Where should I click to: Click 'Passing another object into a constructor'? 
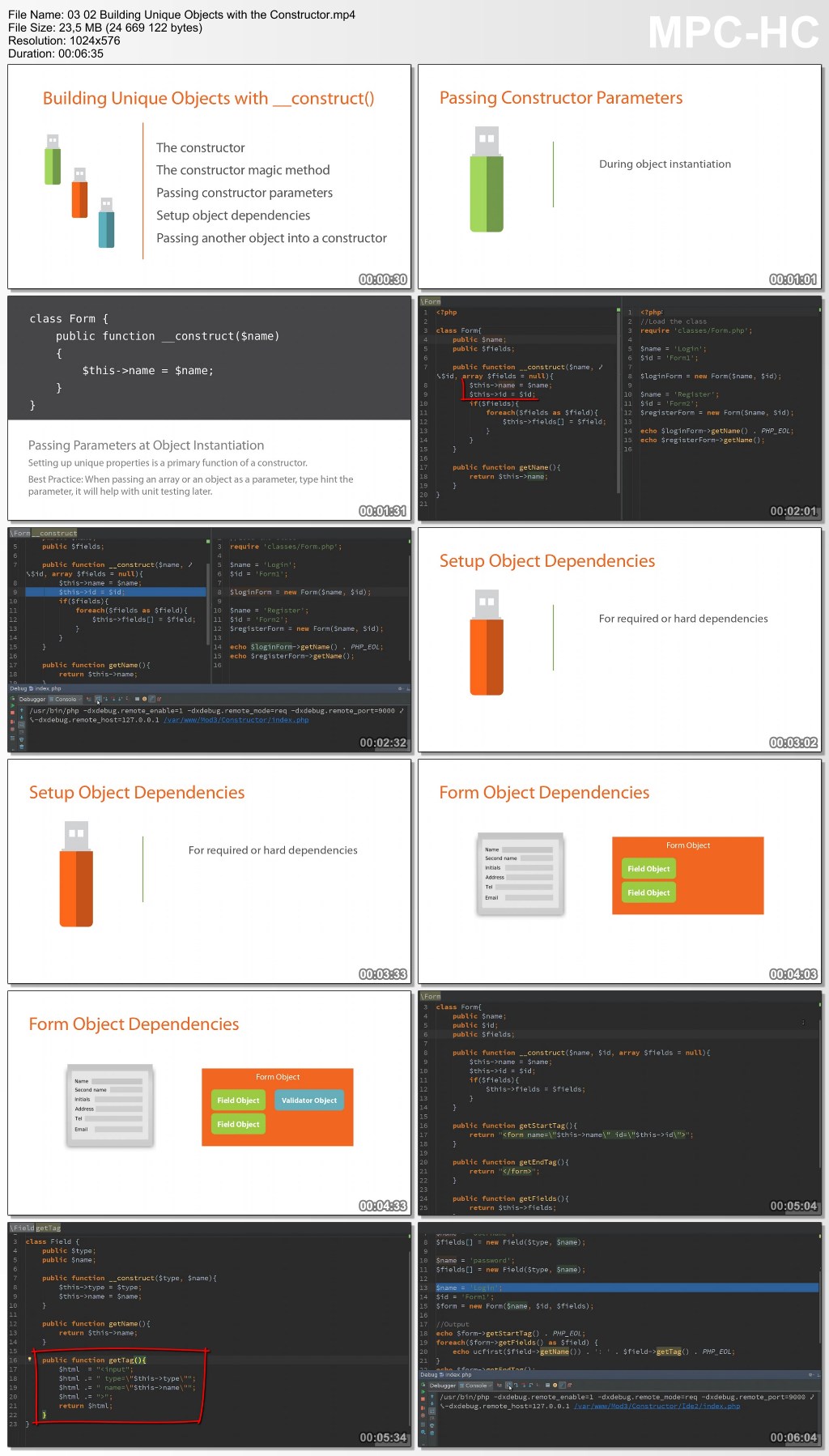(271, 238)
